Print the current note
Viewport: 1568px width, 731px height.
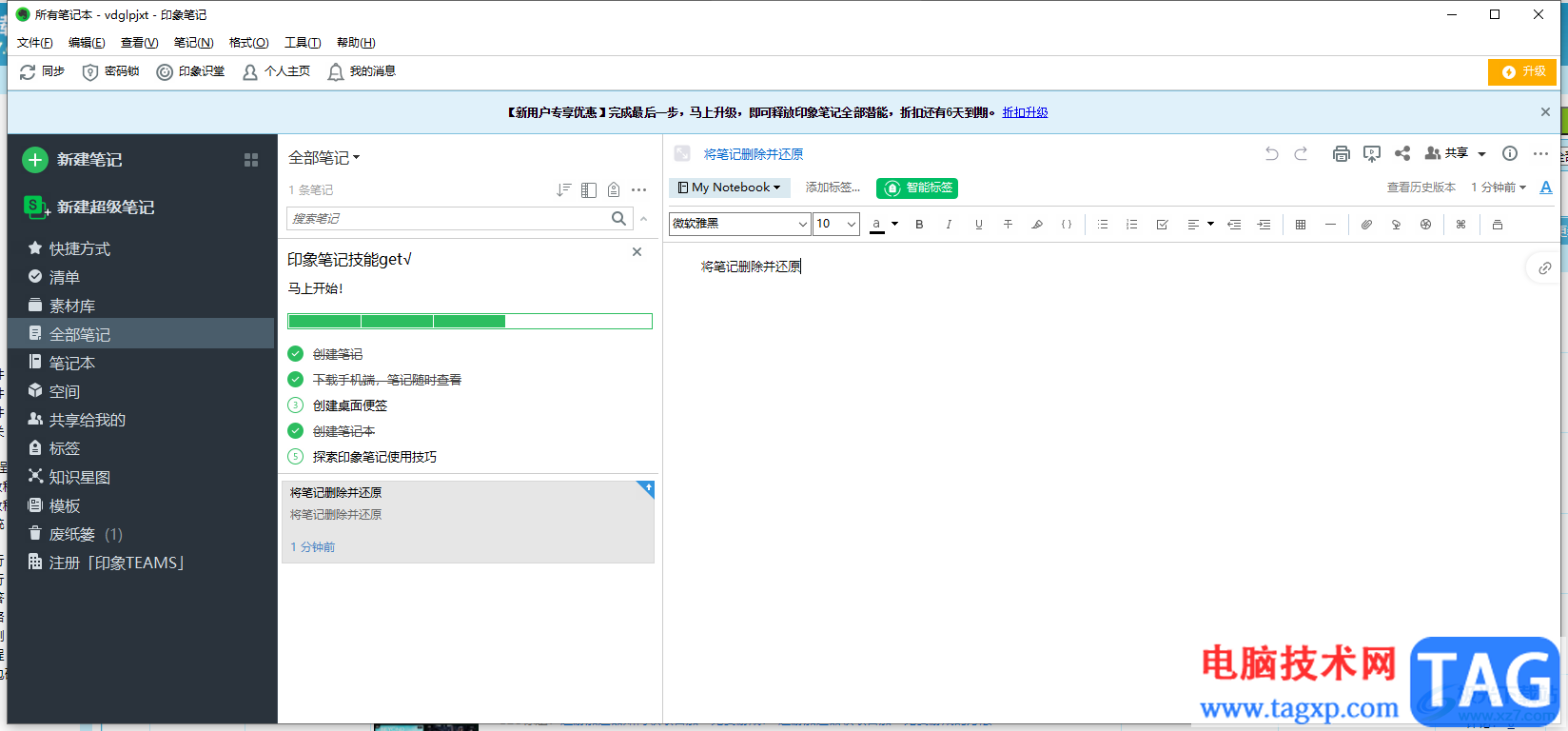click(x=1342, y=154)
